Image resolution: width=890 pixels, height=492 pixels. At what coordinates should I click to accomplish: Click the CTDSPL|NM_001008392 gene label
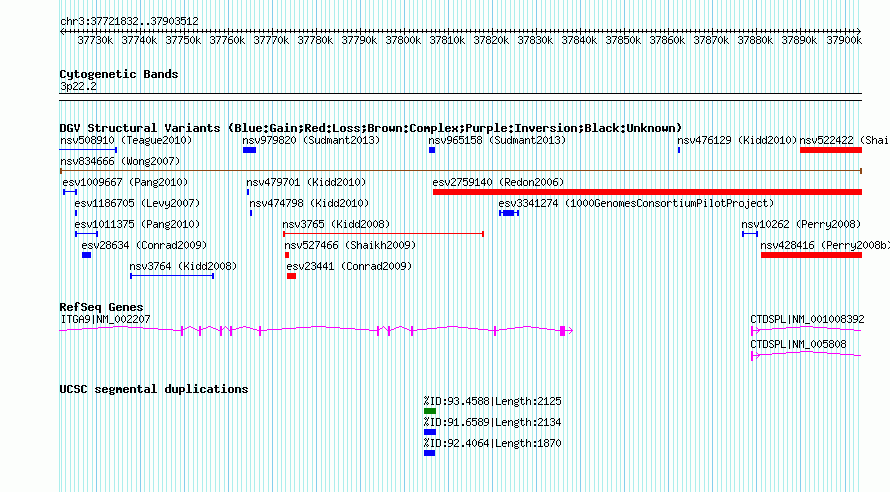pos(807,319)
